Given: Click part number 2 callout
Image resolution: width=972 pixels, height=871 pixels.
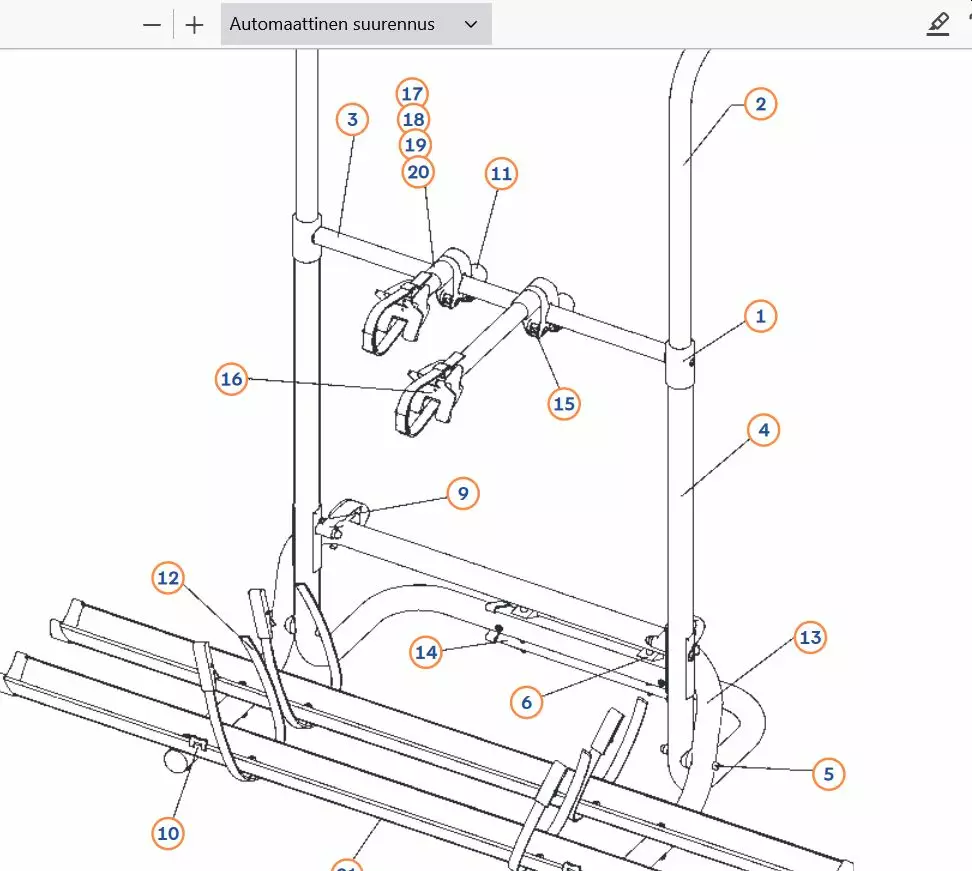Looking at the screenshot, I should coord(760,104).
